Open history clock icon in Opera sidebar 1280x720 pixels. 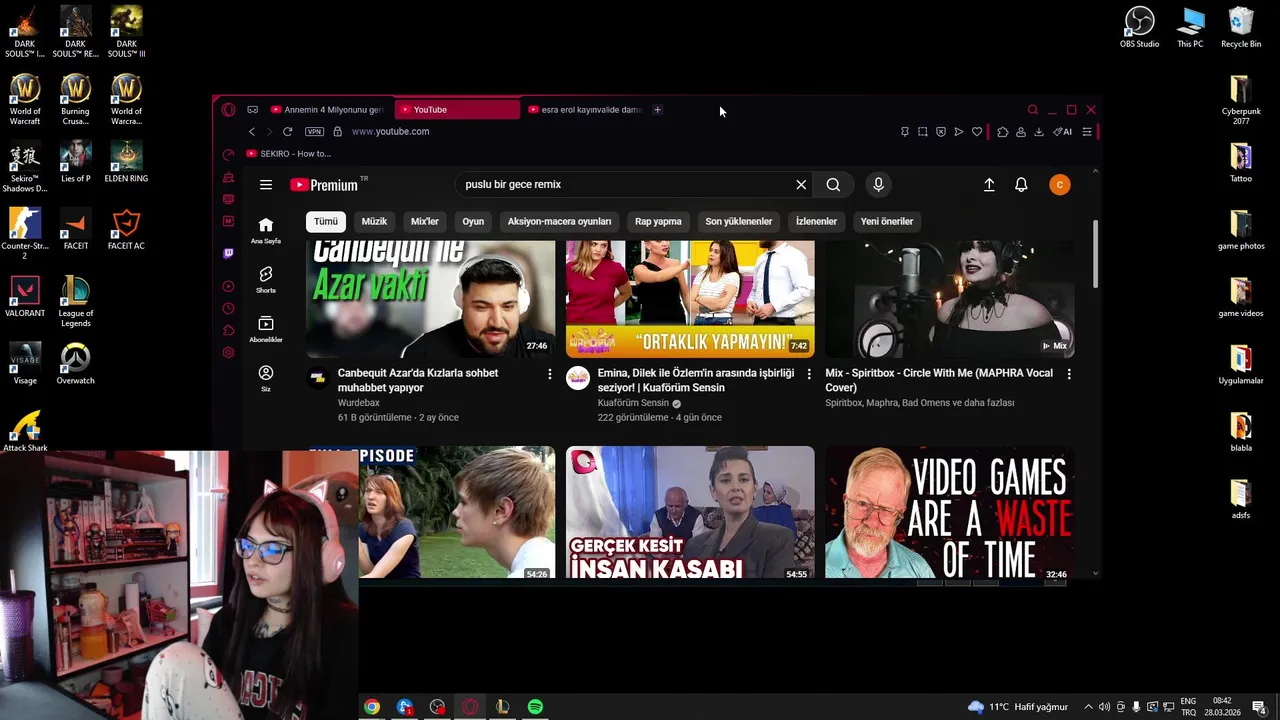[229, 308]
